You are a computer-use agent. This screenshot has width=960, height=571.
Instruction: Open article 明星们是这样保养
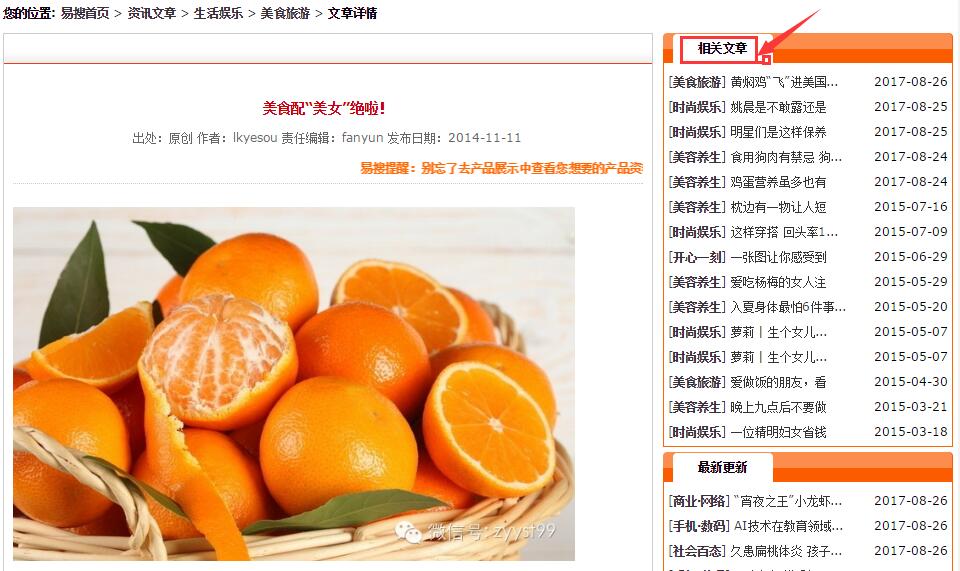pos(778,132)
